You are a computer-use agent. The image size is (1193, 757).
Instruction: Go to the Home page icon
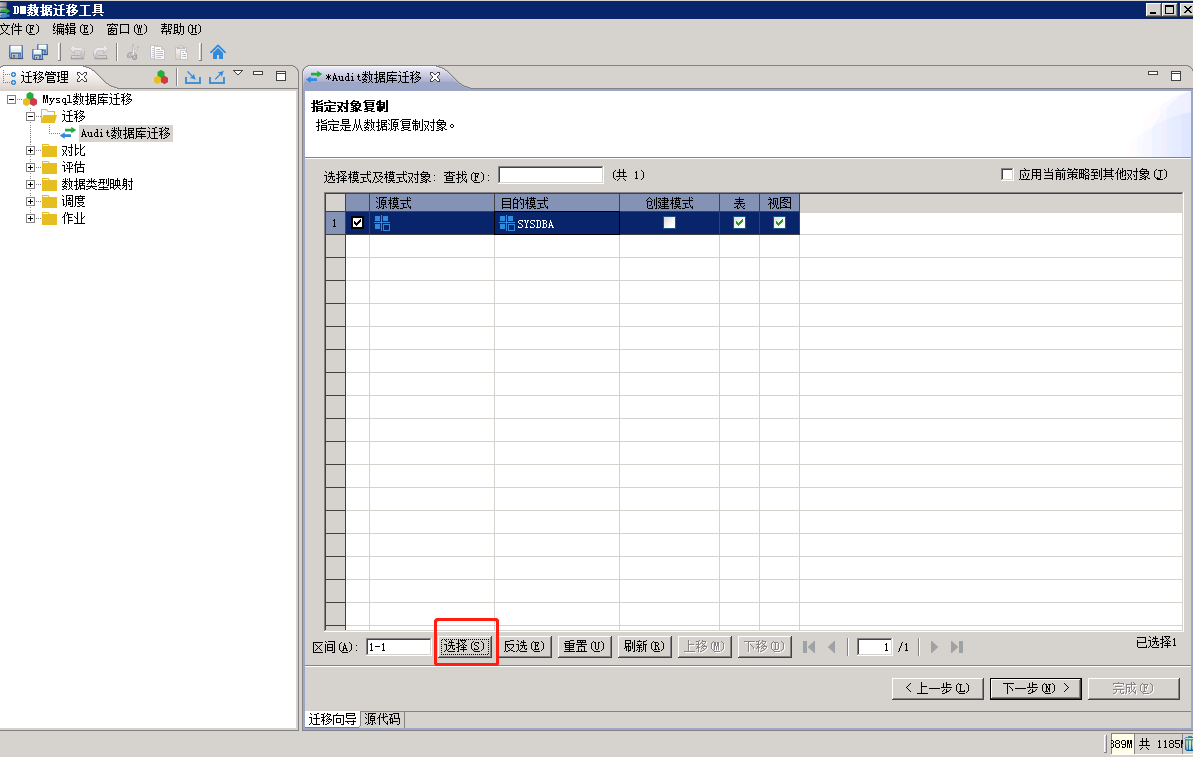218,52
